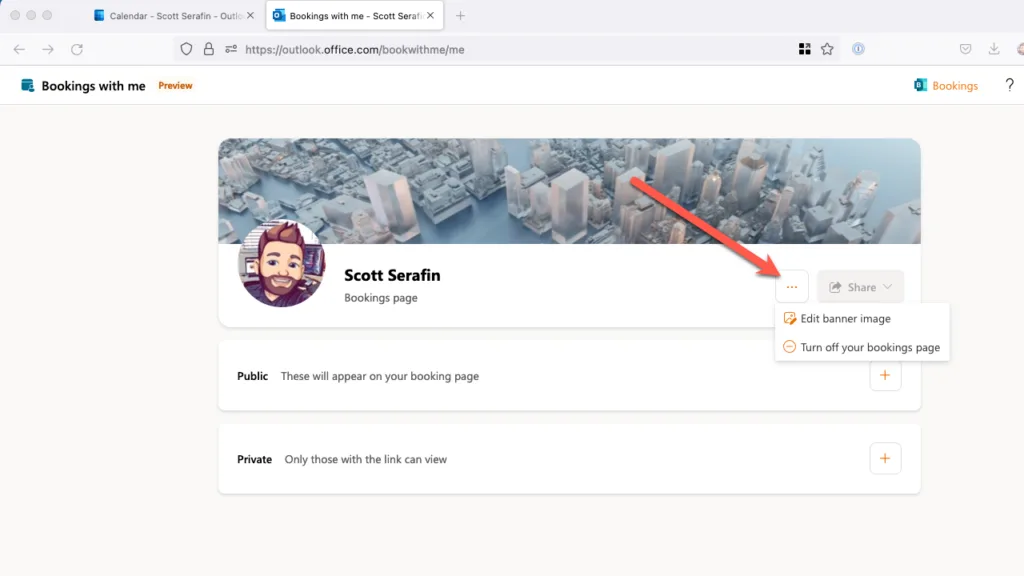Choose Edit banner image from the menu
1024x576 pixels.
pyautogui.click(x=862, y=319)
